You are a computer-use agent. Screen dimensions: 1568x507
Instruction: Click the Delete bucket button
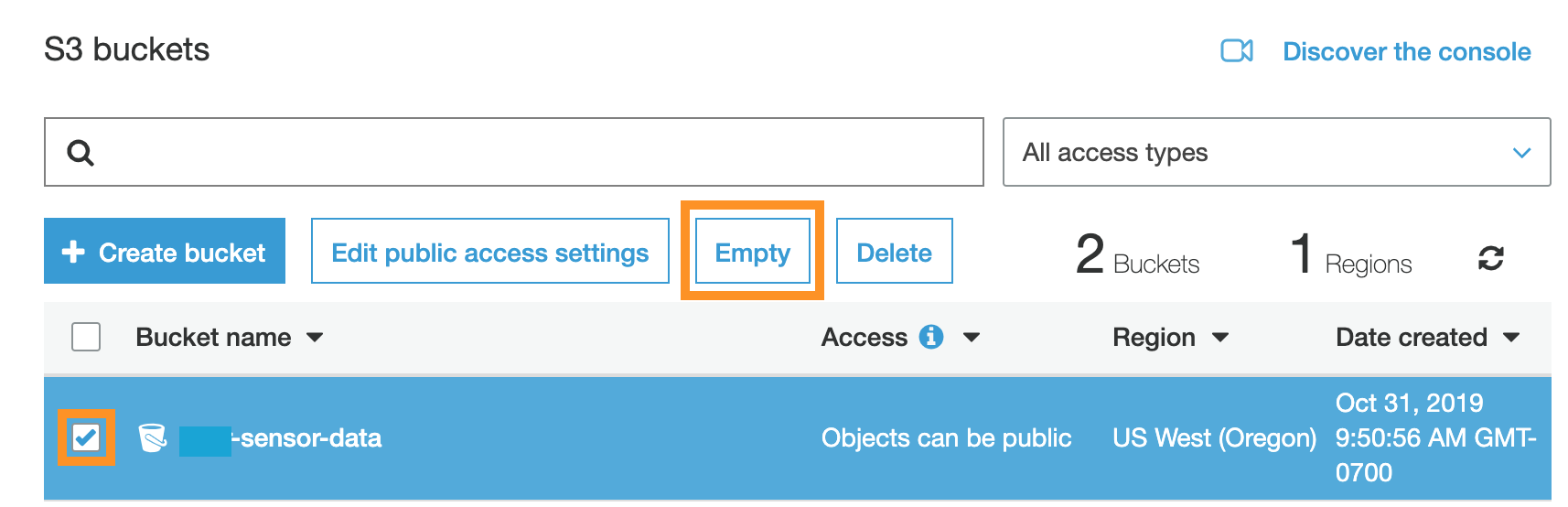[895, 252]
